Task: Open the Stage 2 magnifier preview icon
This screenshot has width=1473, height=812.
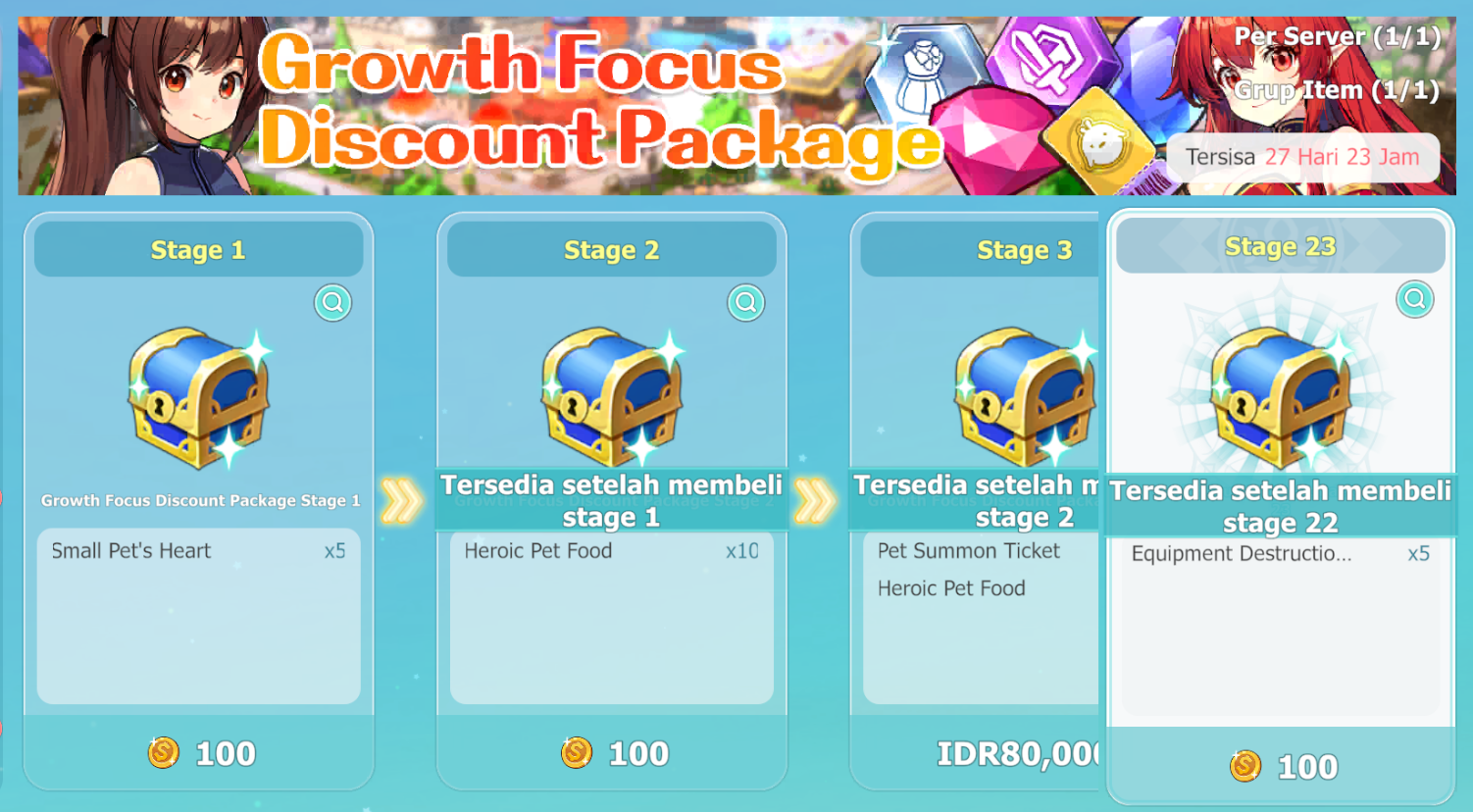Action: click(x=746, y=302)
